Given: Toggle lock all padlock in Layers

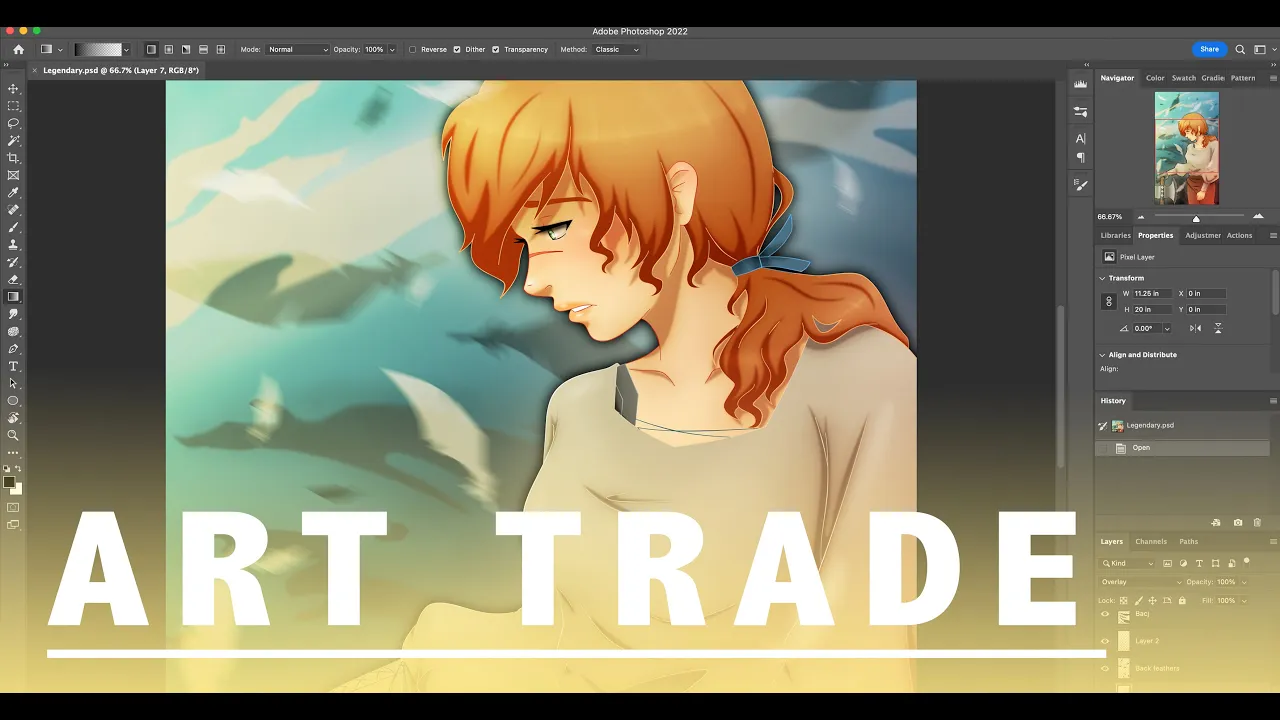Looking at the screenshot, I should [x=1182, y=601].
